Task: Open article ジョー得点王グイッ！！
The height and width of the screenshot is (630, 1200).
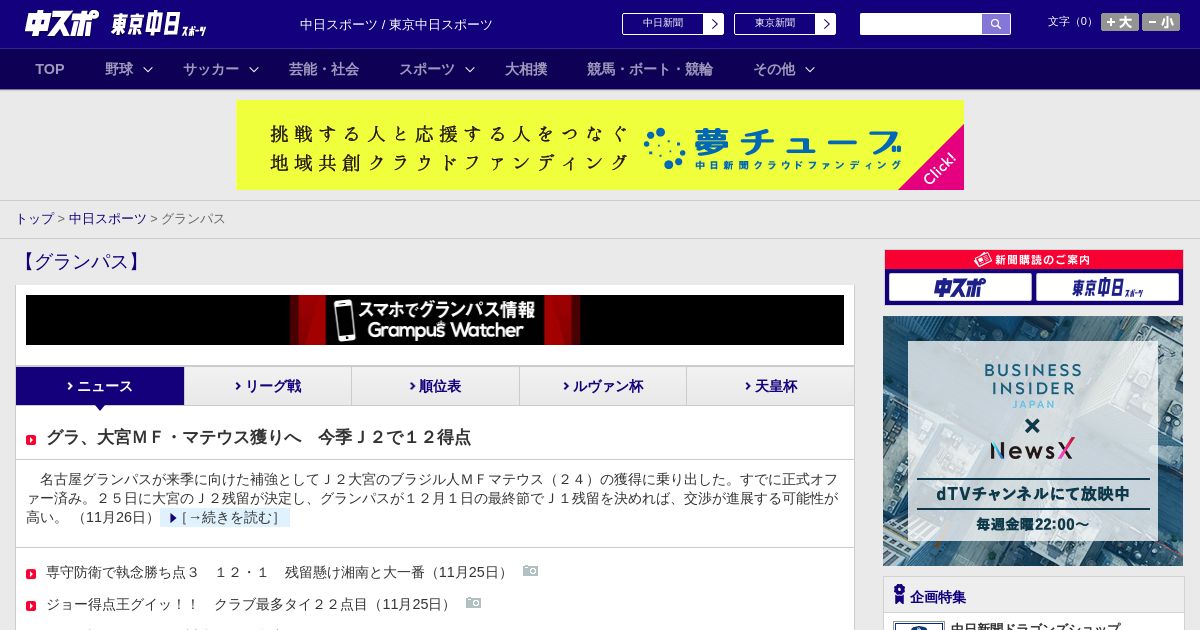Action: [x=251, y=604]
